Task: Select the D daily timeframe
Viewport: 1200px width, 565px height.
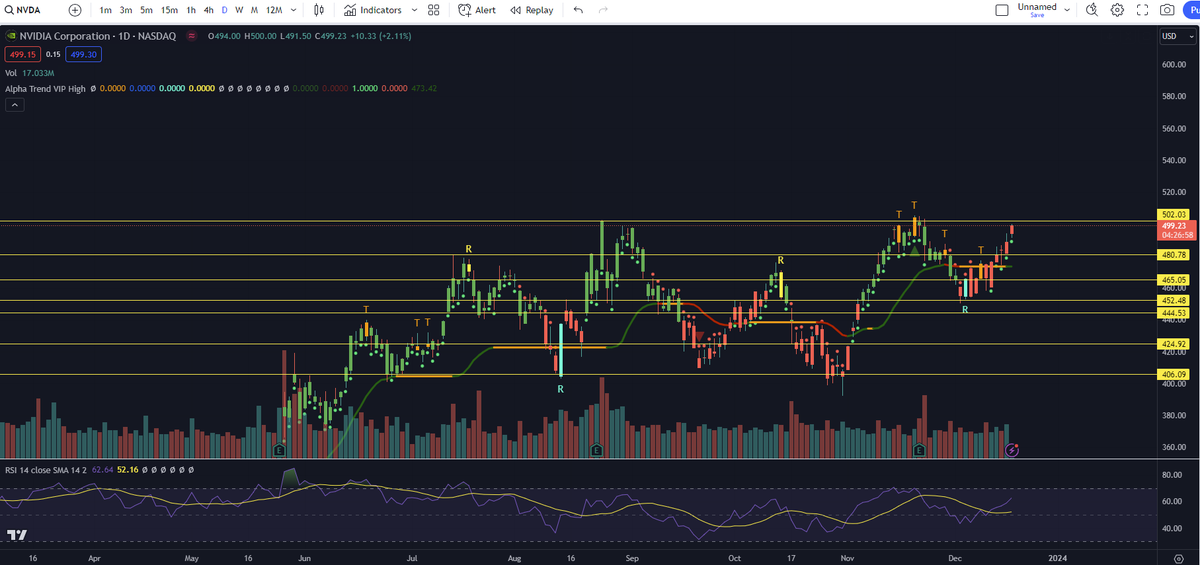Action: (224, 10)
